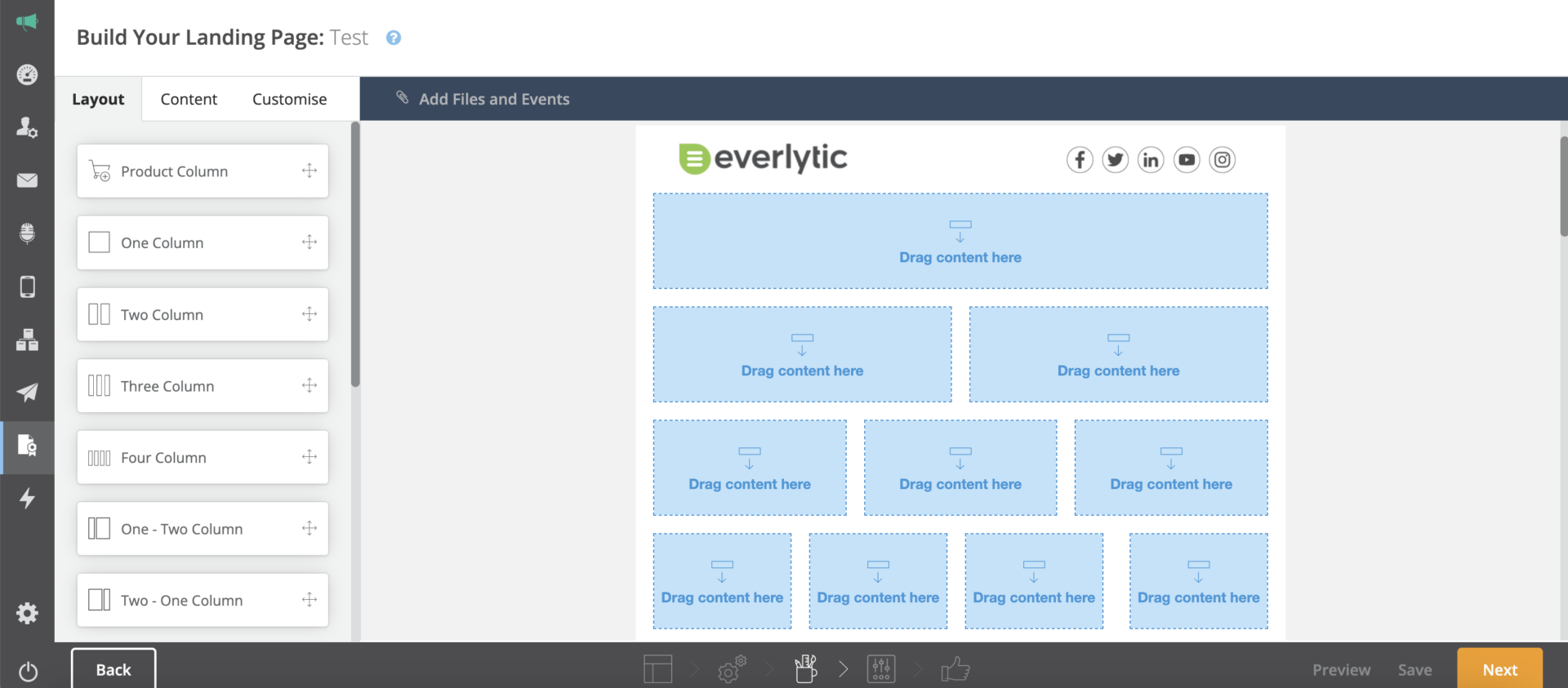Click the thumbs-up step icon in footer
The image size is (1568, 688).
[x=955, y=670]
